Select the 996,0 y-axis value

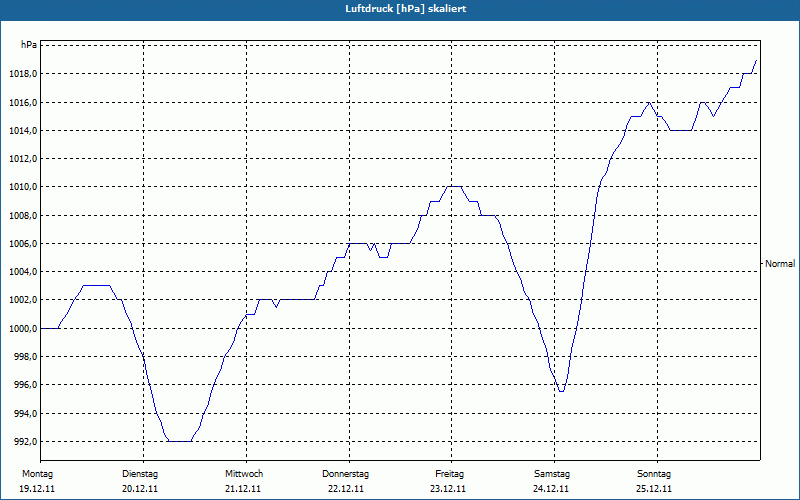coord(25,385)
